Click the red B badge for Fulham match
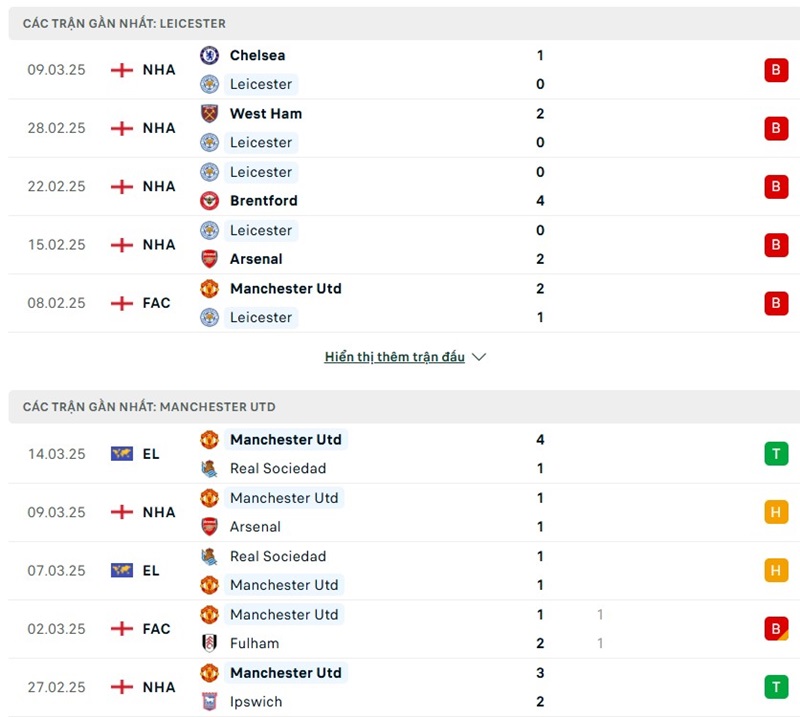Image resolution: width=800 pixels, height=717 pixels. (776, 629)
